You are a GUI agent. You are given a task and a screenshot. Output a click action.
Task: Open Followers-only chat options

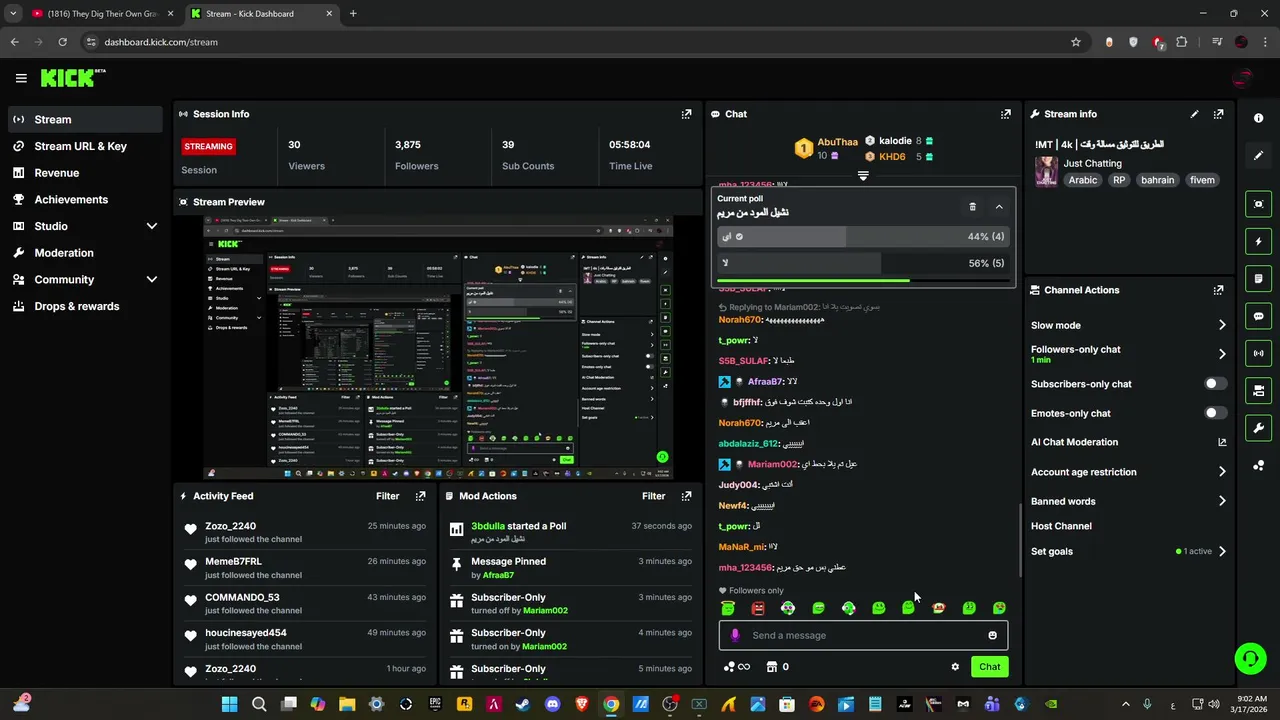1128,354
